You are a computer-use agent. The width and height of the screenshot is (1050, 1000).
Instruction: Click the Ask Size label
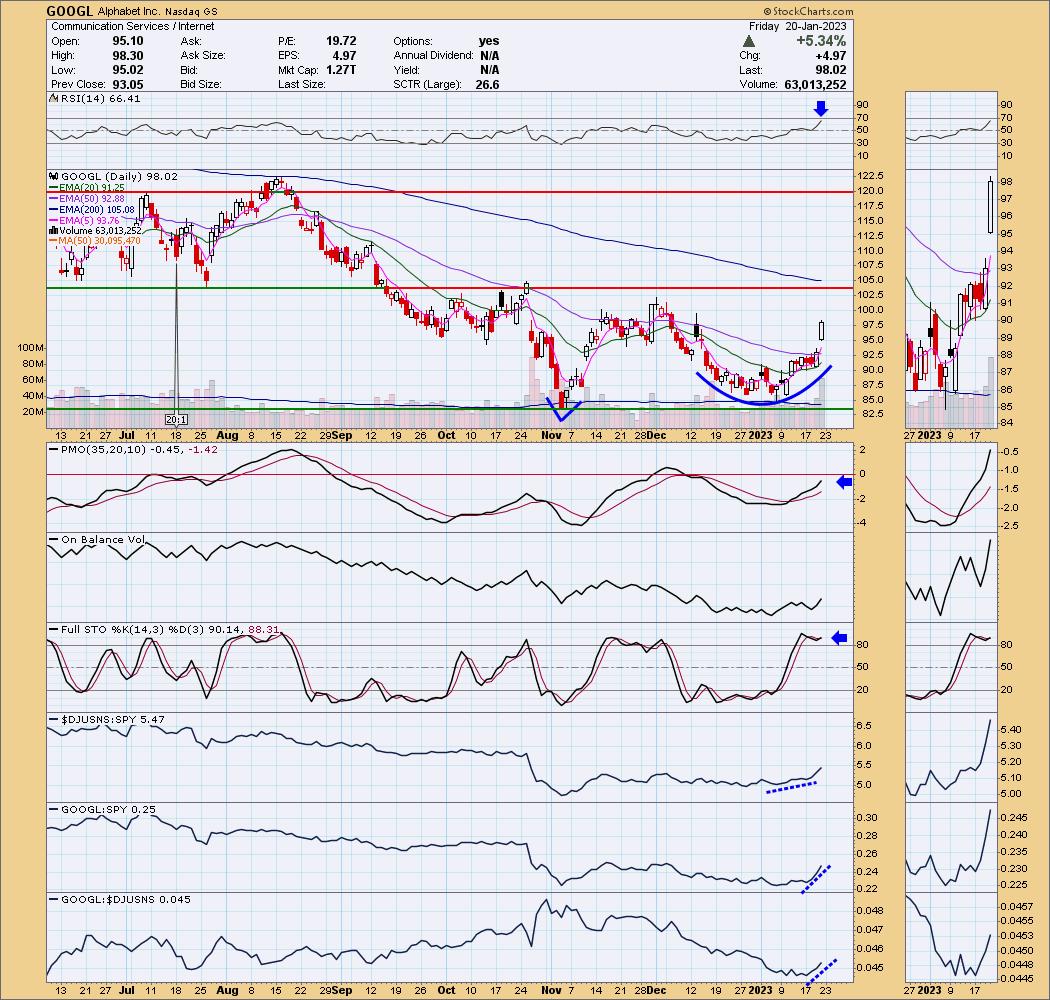tap(202, 56)
